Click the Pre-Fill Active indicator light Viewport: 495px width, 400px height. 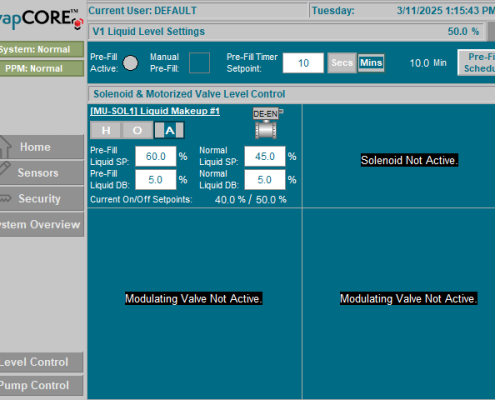tap(130, 63)
